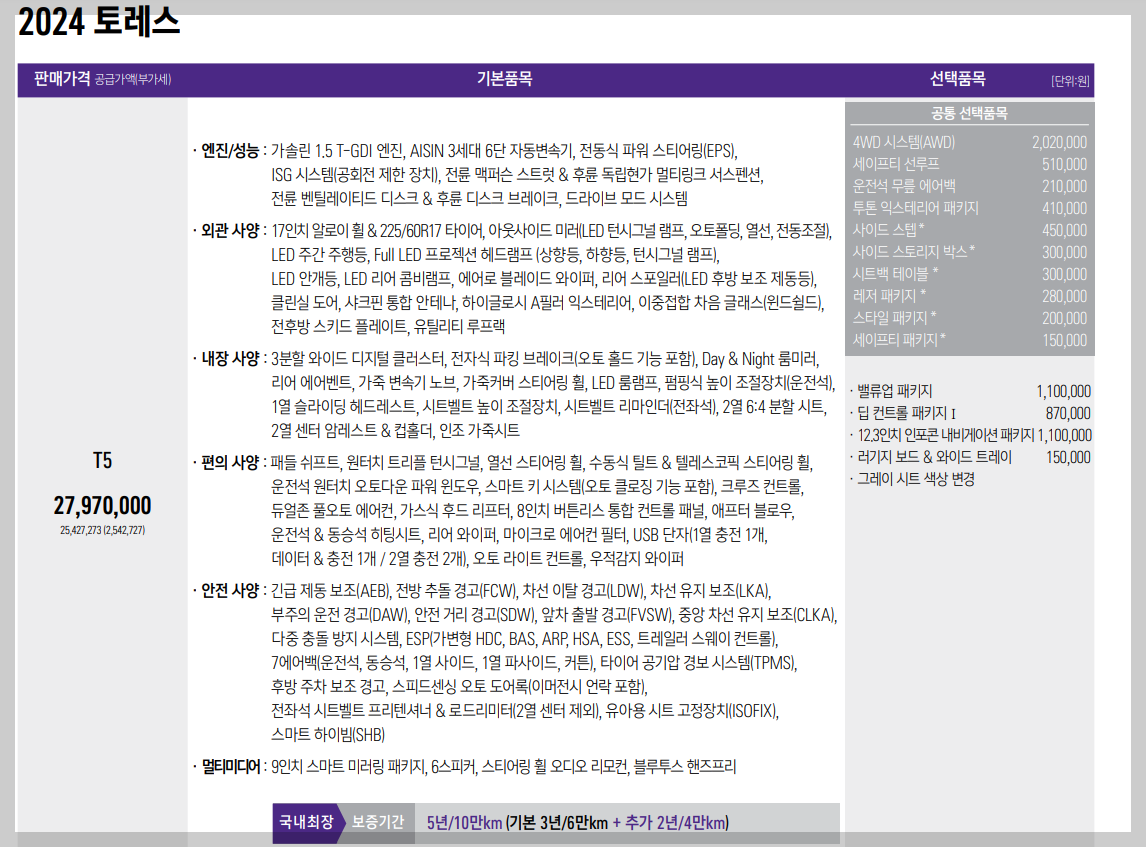The width and height of the screenshot is (1146, 847).
Task: Click the '5년/10만km' warranty text
Action: pos(464,822)
